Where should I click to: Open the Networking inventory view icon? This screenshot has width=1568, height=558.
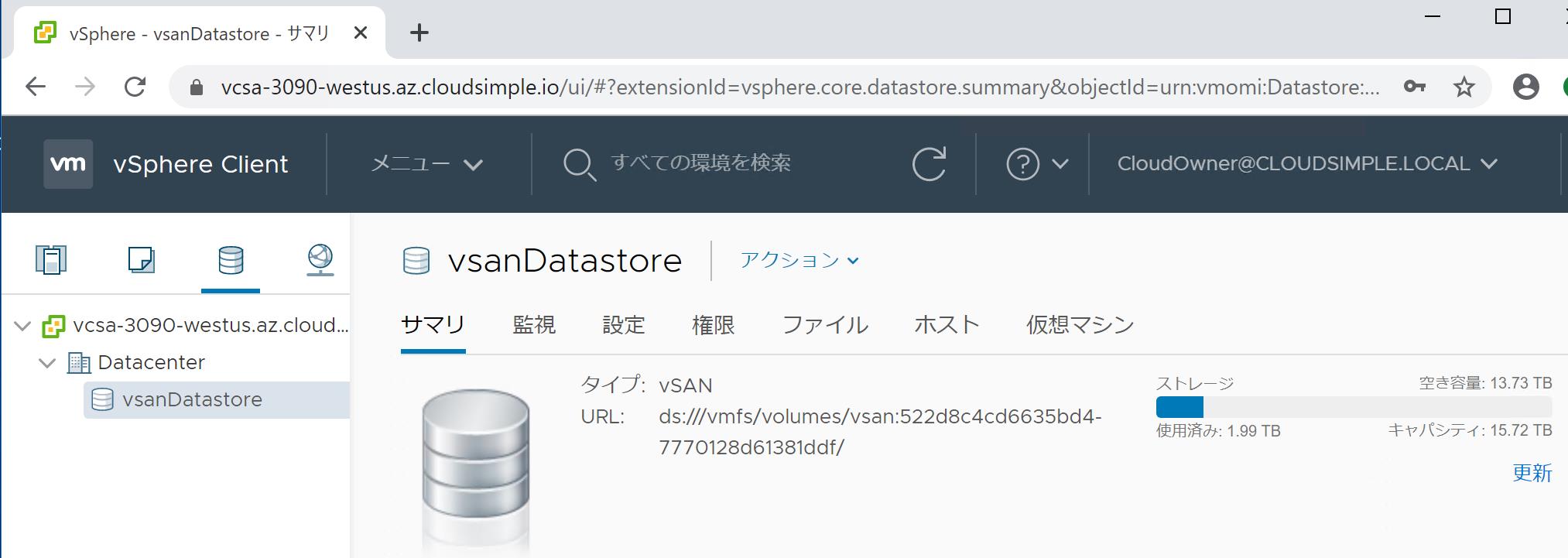pyautogui.click(x=320, y=259)
